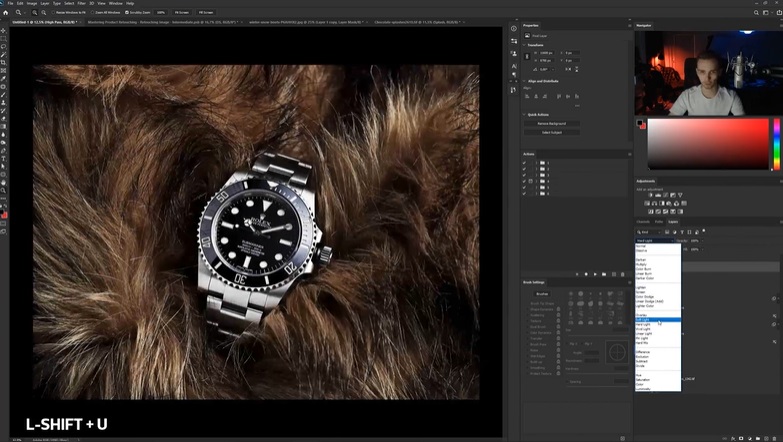Toggle the checkmark for action set 3

tap(524, 175)
